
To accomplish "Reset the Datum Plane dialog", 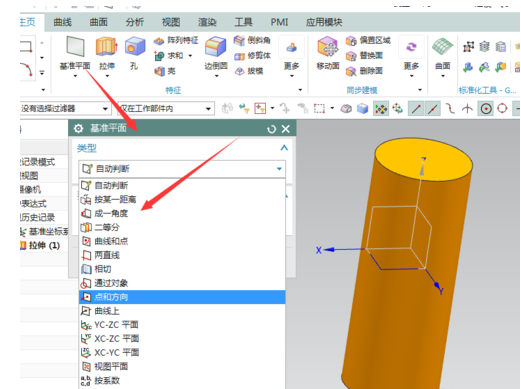I will [x=272, y=129].
